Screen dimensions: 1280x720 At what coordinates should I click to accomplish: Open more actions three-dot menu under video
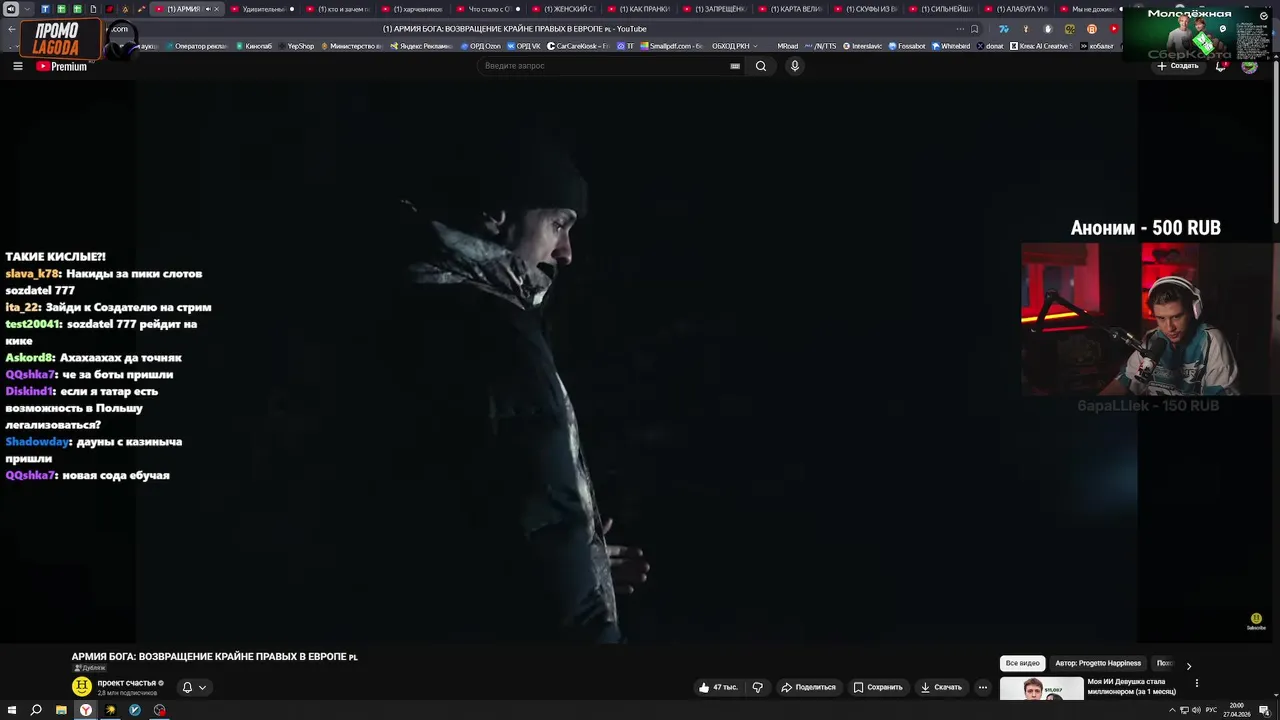coord(983,687)
